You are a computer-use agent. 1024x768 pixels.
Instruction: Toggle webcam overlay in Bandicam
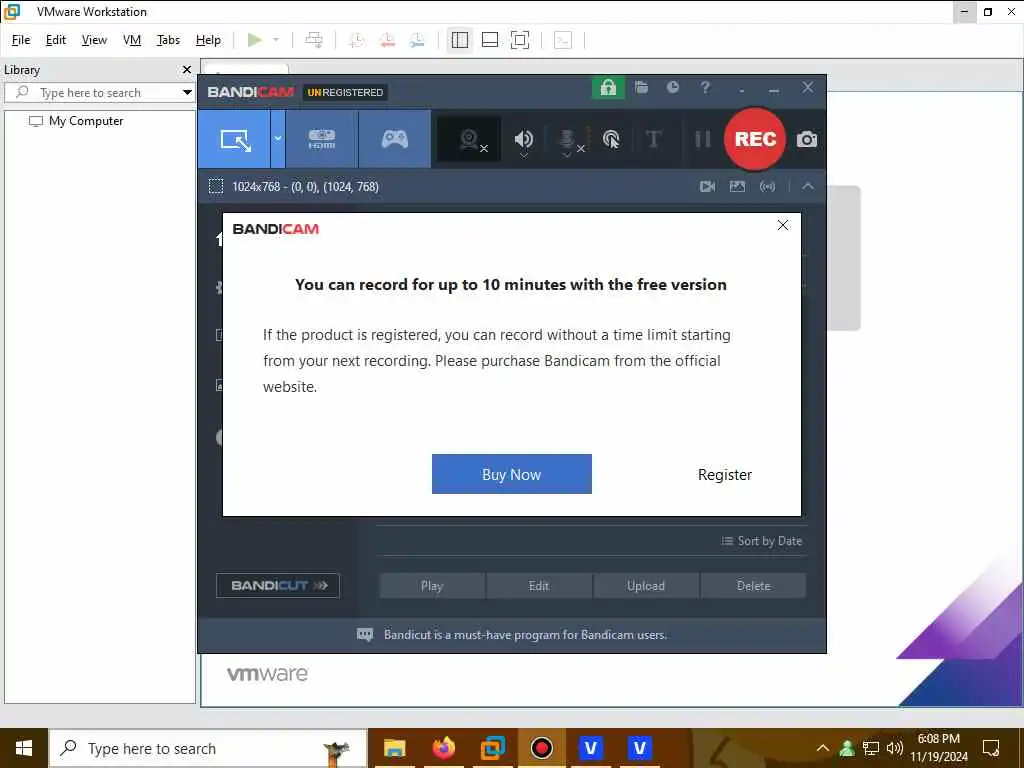(x=469, y=139)
